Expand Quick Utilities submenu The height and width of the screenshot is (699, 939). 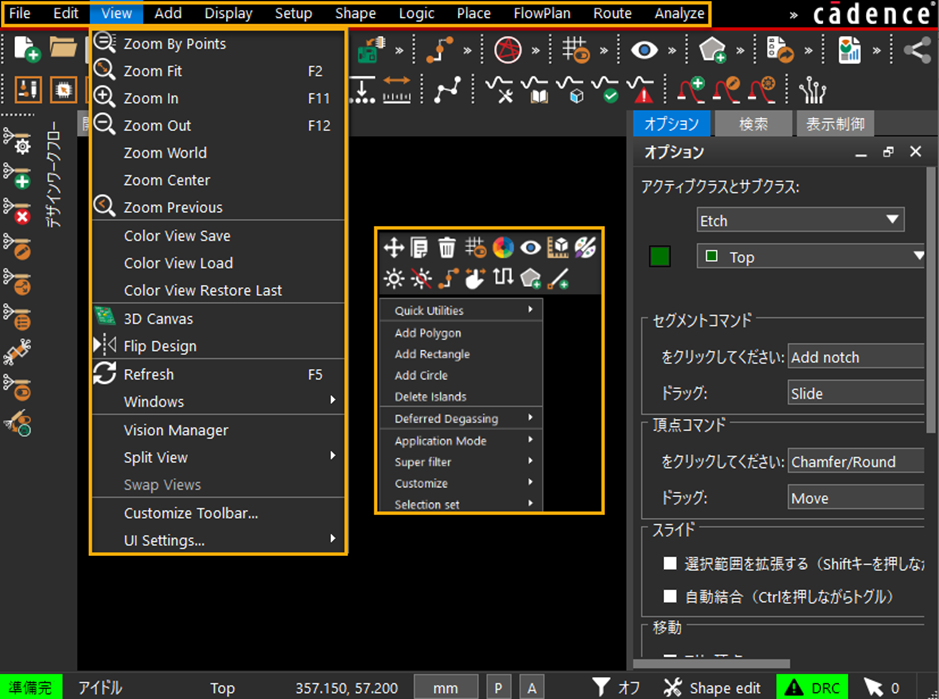tap(461, 310)
